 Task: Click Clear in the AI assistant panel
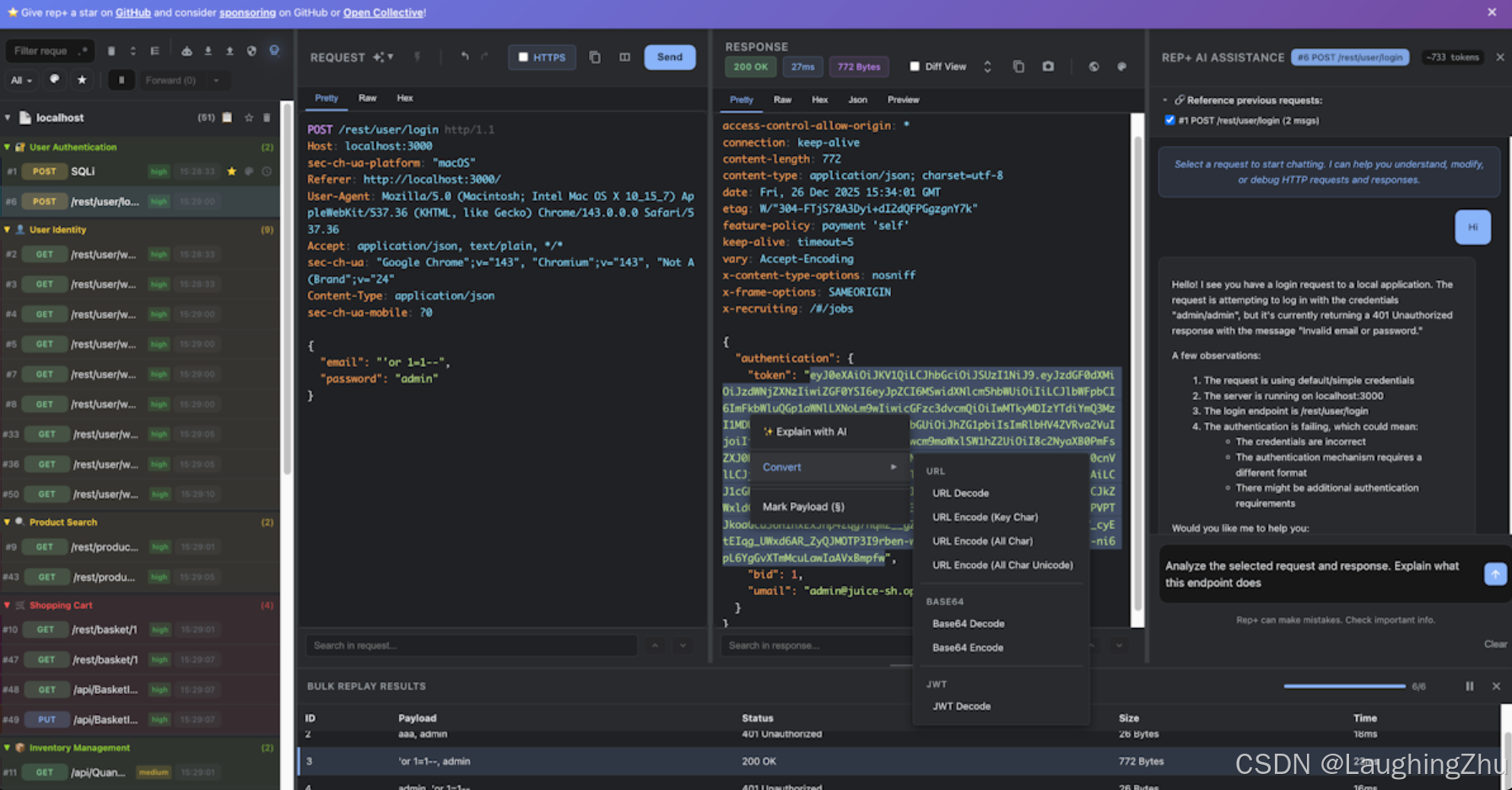(x=1495, y=644)
